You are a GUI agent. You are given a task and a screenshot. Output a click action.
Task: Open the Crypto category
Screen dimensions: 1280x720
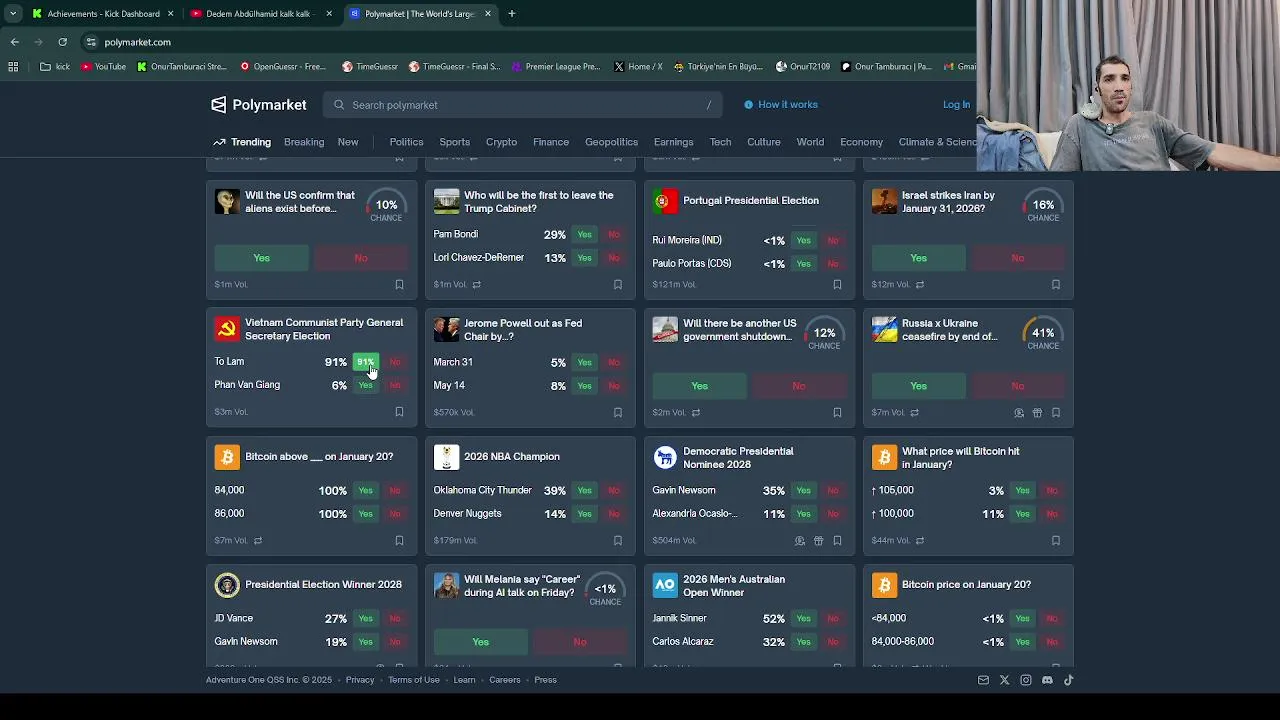501,142
